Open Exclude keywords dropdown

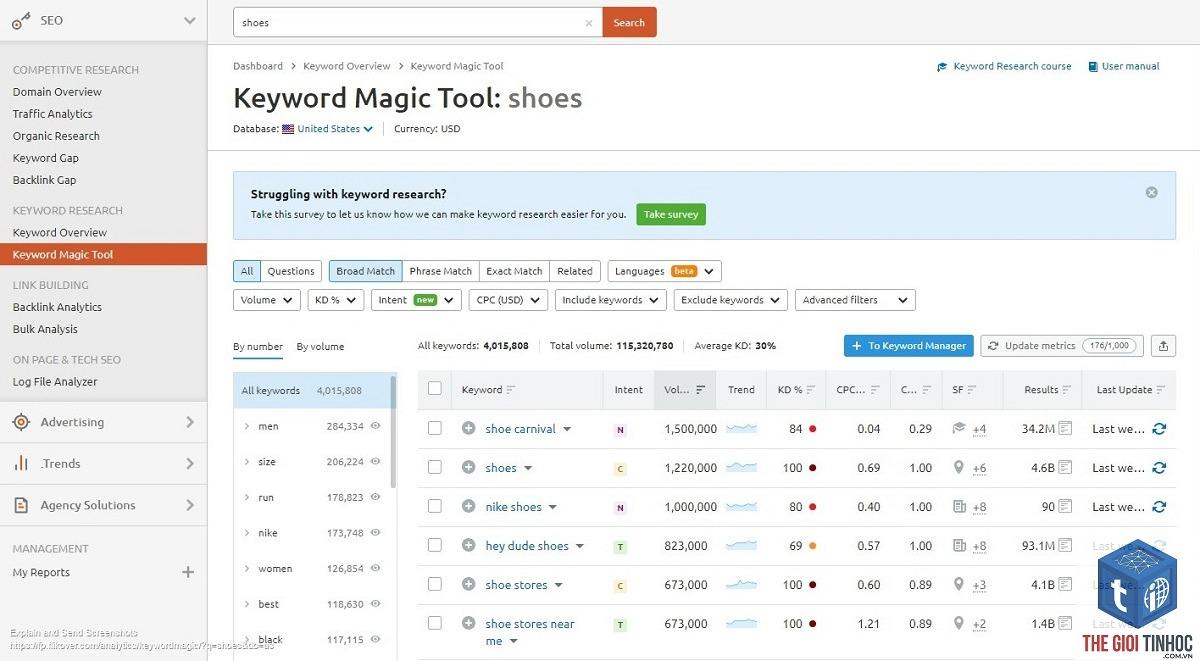(x=731, y=300)
